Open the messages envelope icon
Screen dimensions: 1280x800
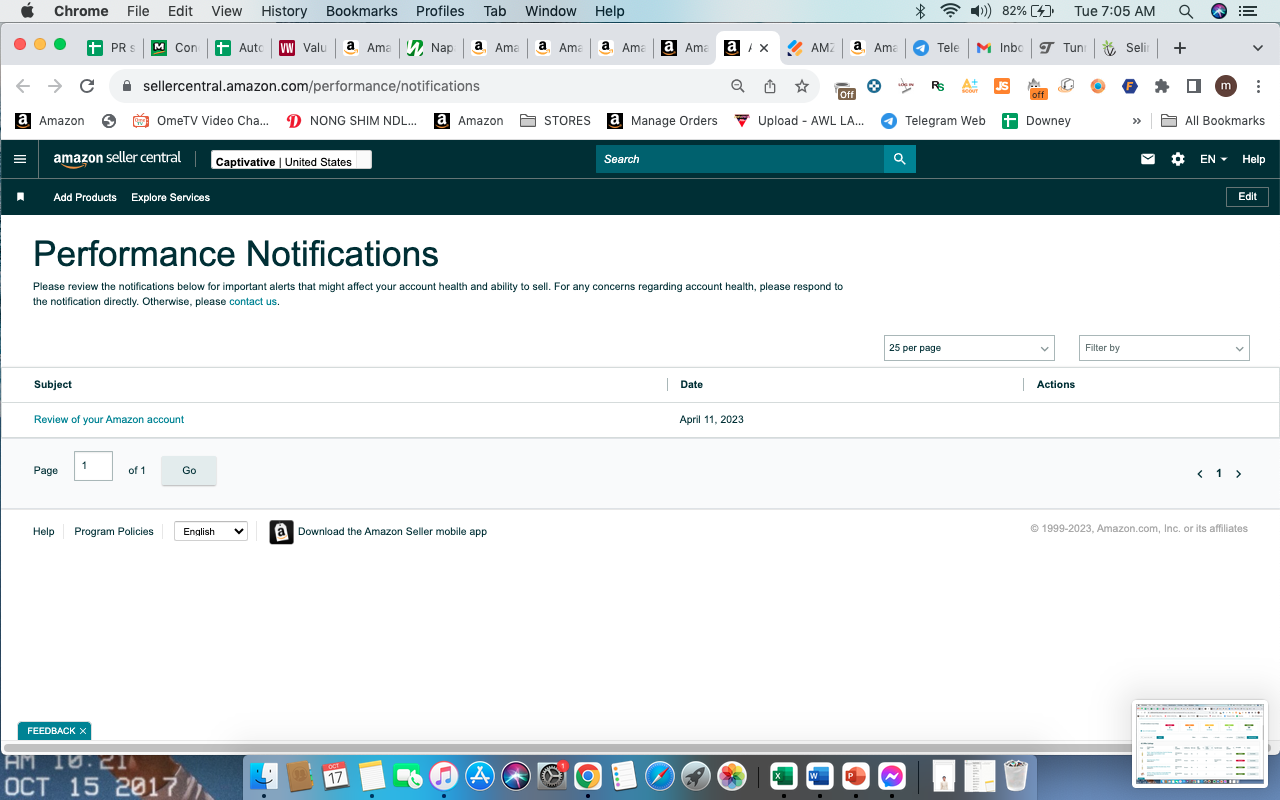1148,159
